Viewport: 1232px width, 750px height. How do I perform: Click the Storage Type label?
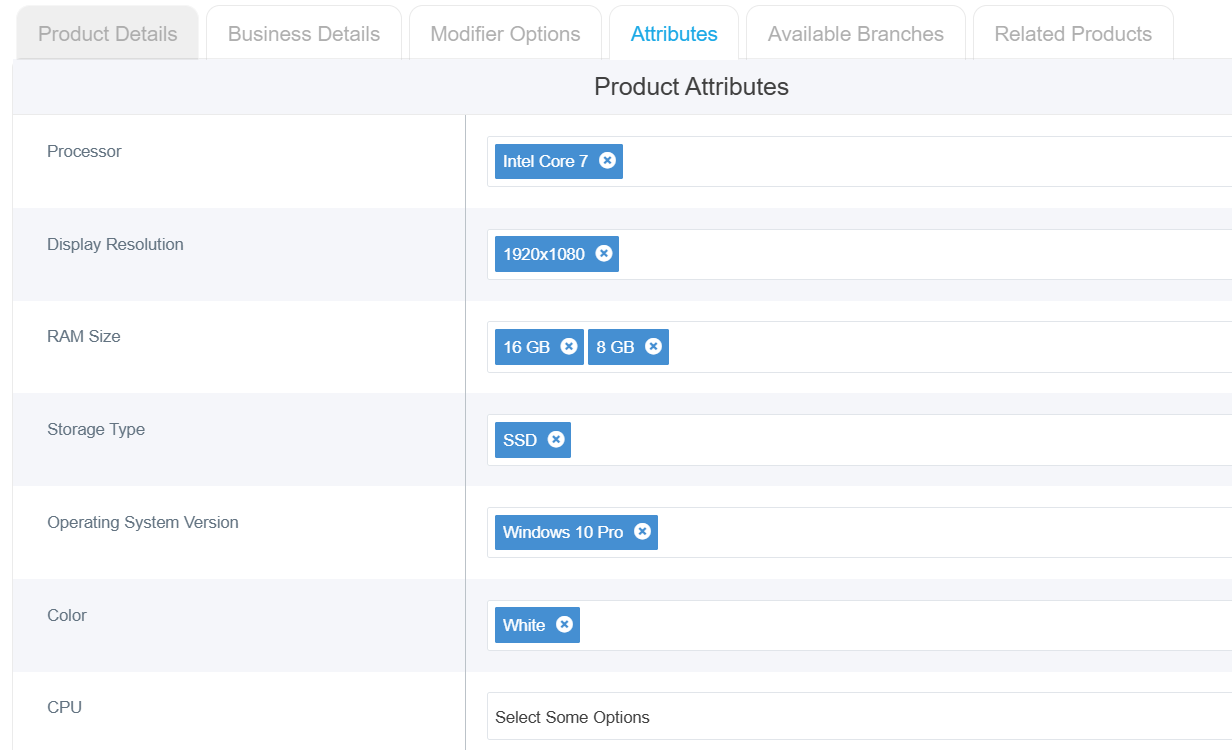click(96, 429)
